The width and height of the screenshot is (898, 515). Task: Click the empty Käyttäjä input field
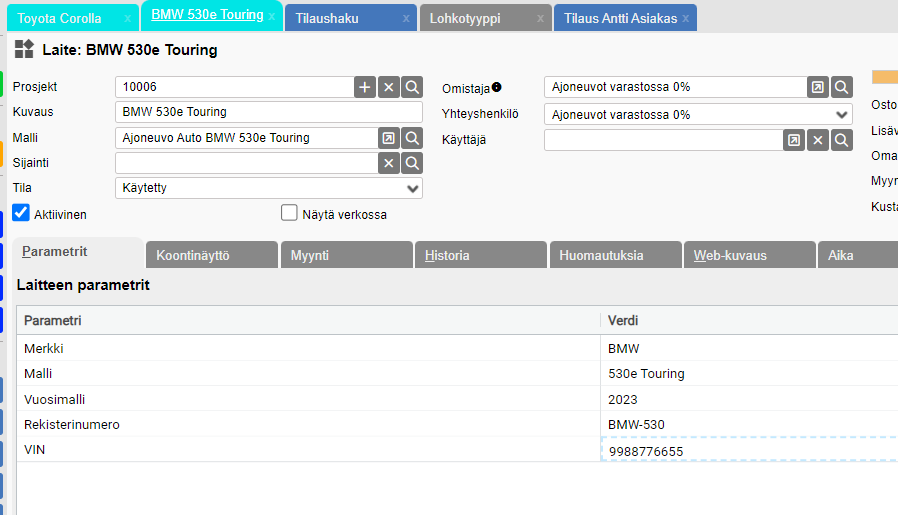(x=663, y=140)
